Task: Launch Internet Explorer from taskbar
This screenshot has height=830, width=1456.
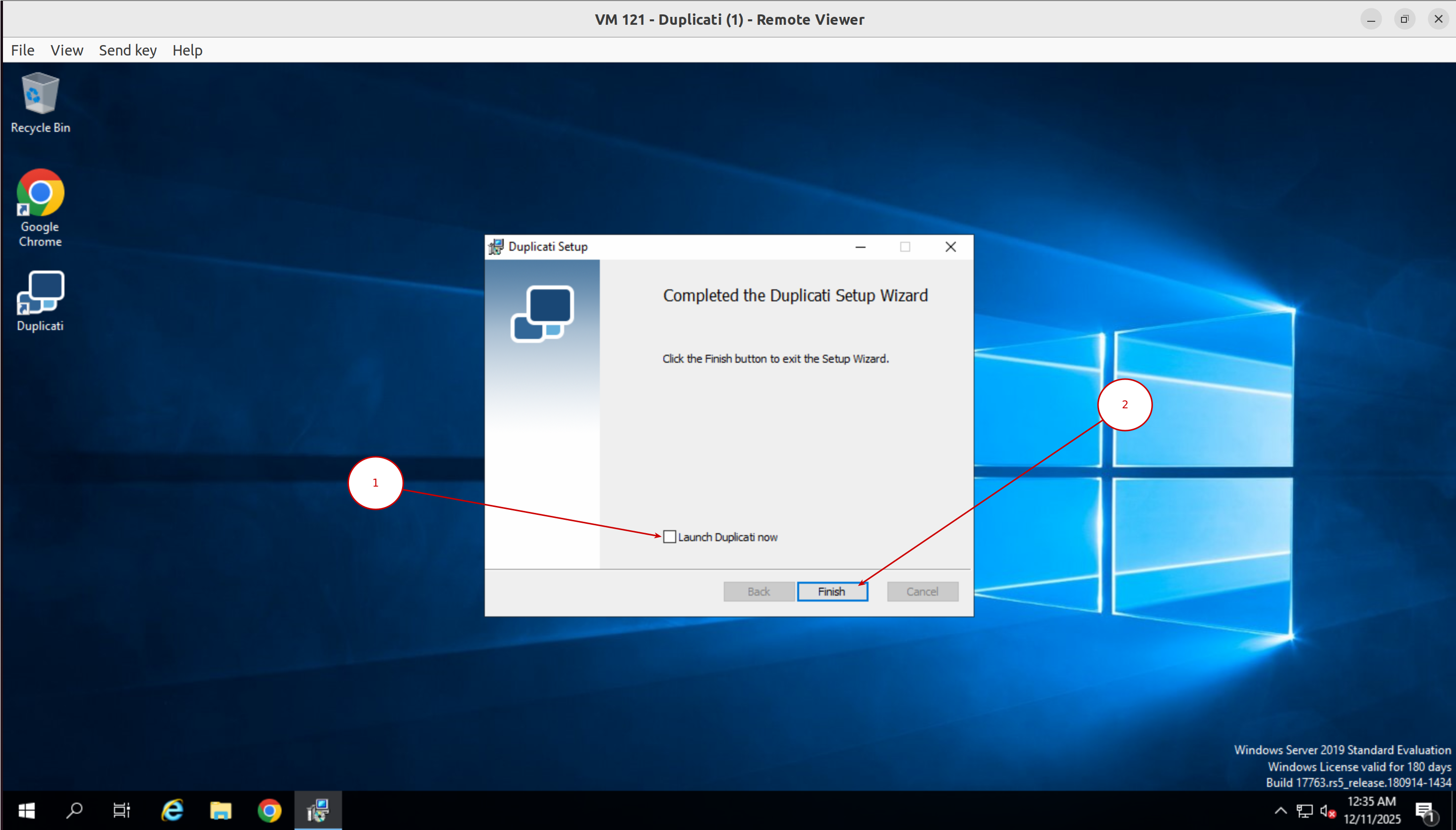Action: (x=172, y=810)
